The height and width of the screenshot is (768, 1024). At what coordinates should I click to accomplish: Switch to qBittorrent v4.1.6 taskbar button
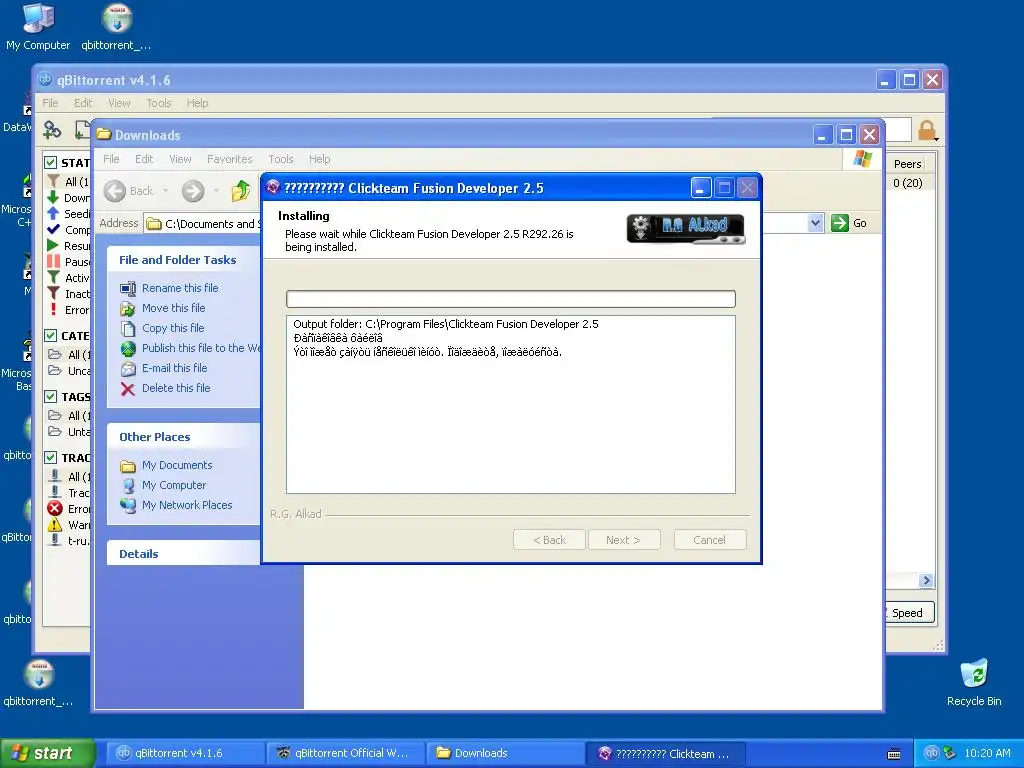[184, 753]
